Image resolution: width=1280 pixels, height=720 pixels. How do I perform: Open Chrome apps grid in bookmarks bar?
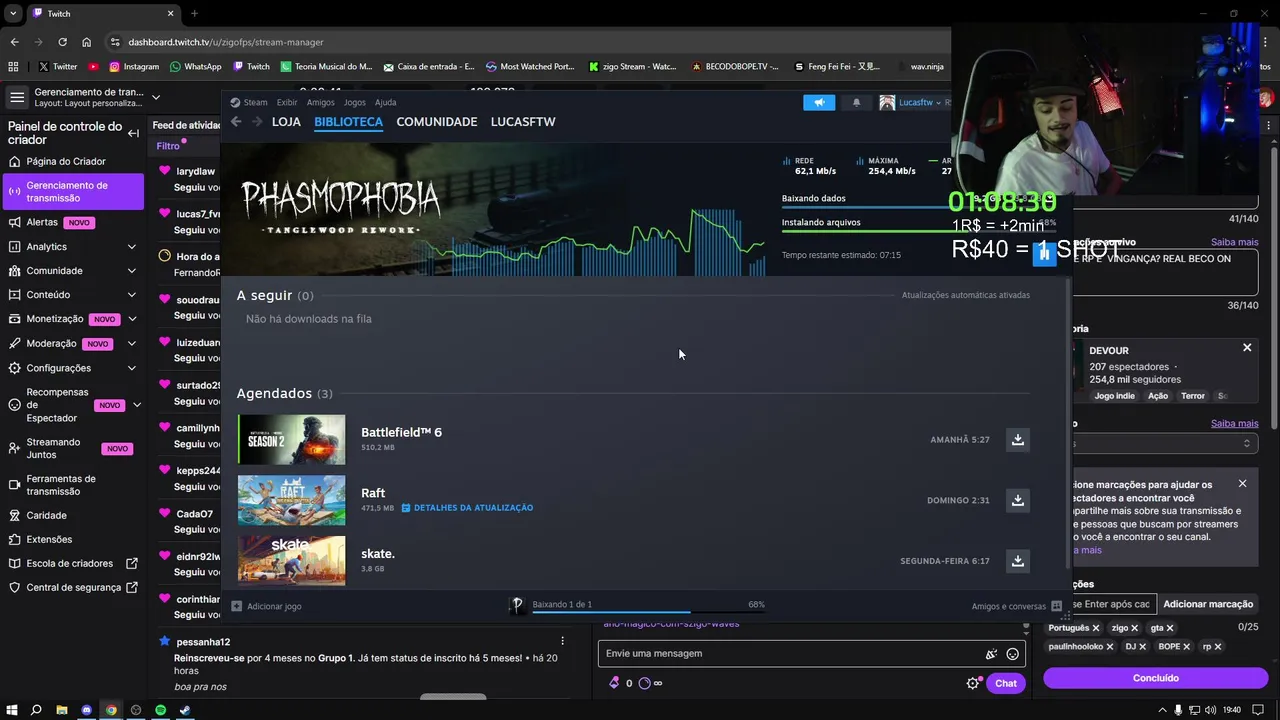coord(13,66)
